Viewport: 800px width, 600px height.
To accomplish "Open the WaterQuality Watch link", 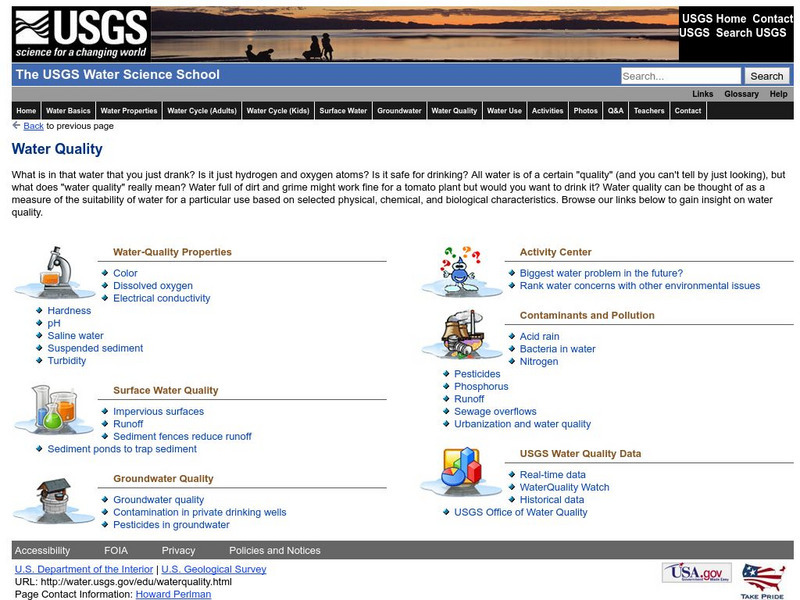I will (564, 487).
